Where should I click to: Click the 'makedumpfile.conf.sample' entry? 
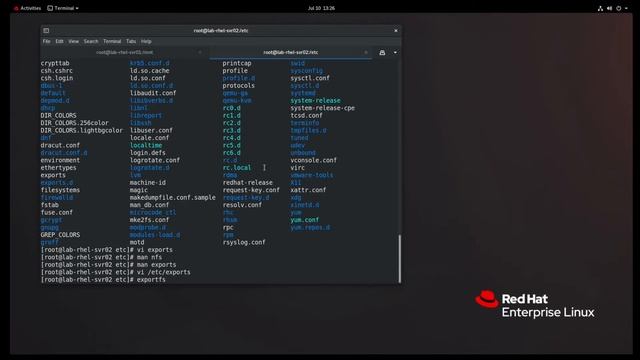[173, 198]
